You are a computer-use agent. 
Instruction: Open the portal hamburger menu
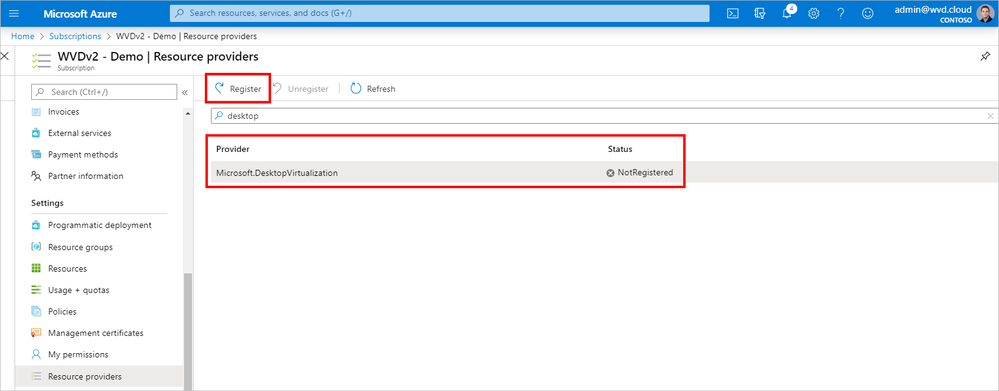[14, 13]
